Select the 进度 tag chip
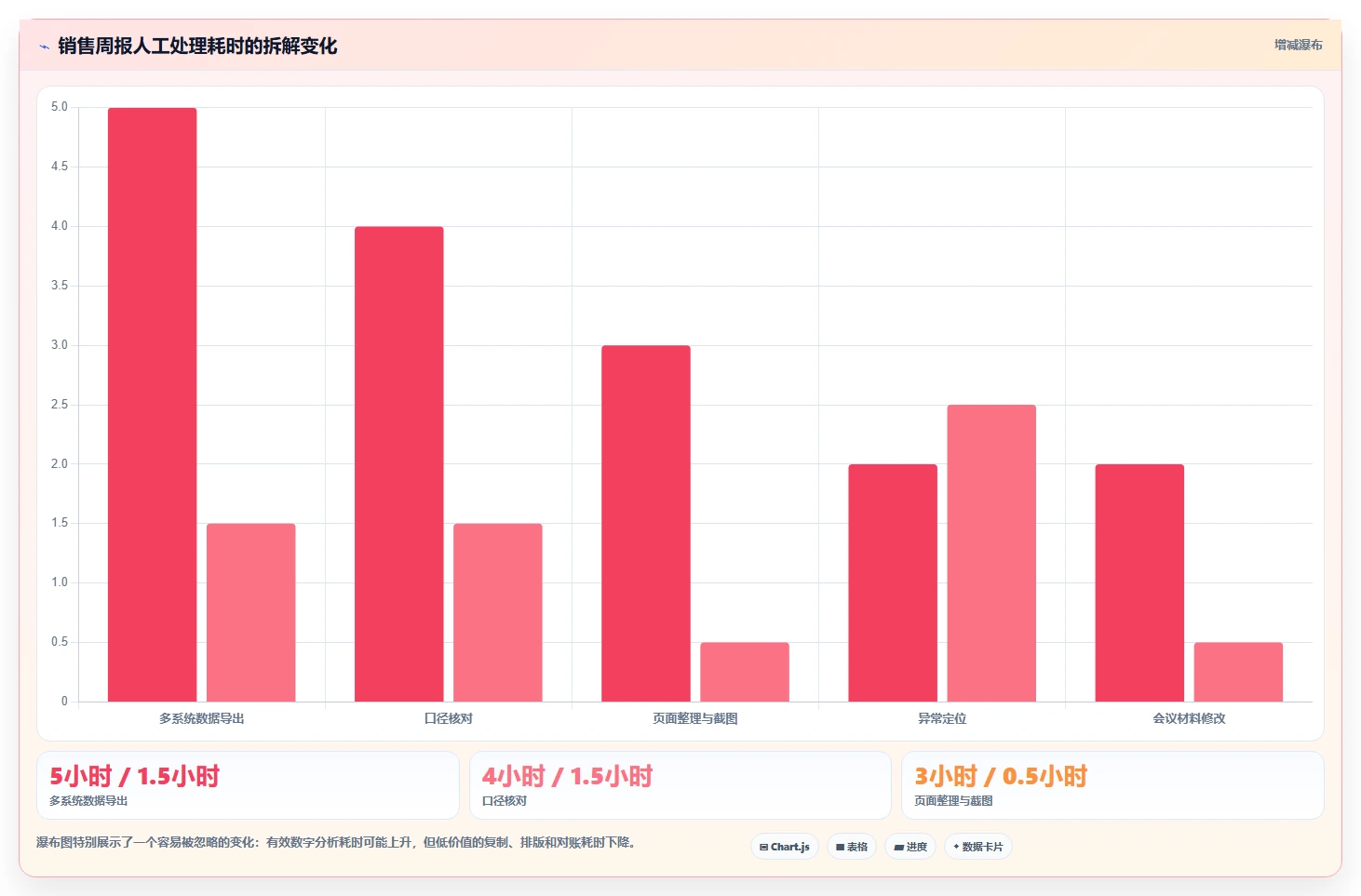Viewport: 1361px width, 896px height. click(910, 847)
